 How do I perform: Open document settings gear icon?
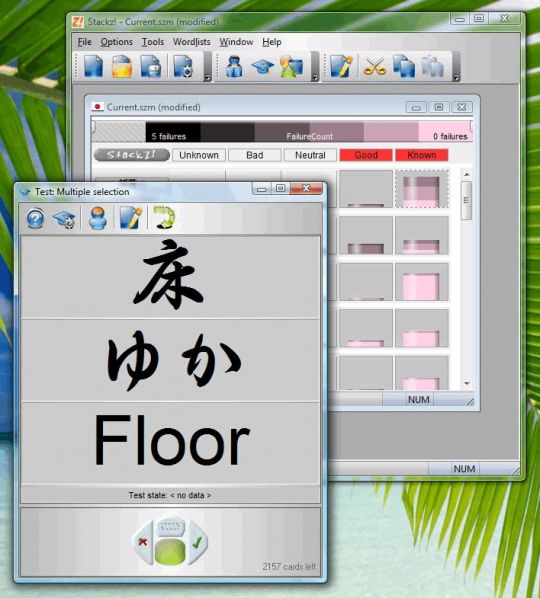pyautogui.click(x=183, y=66)
